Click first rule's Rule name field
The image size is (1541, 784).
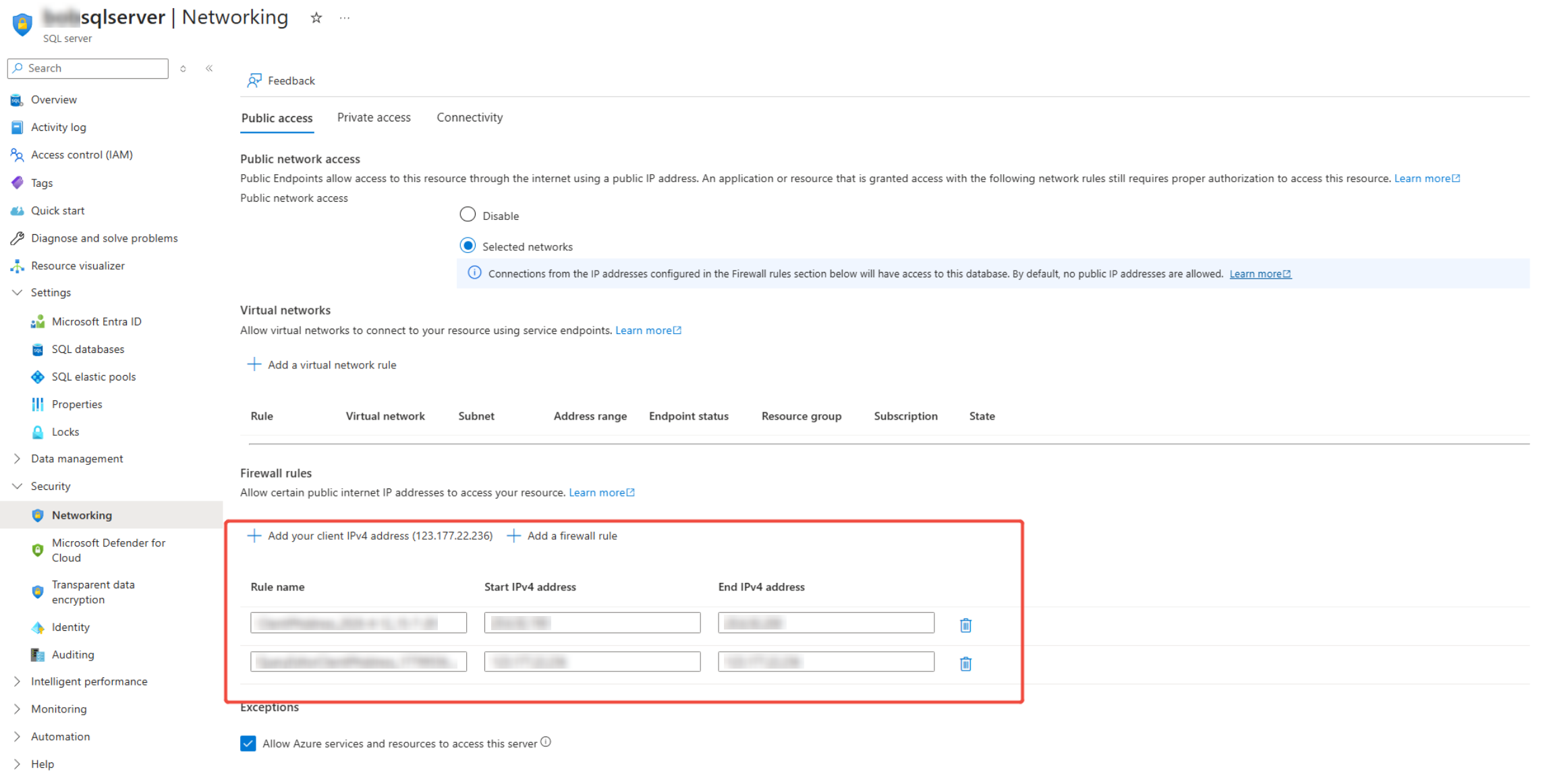click(x=358, y=623)
